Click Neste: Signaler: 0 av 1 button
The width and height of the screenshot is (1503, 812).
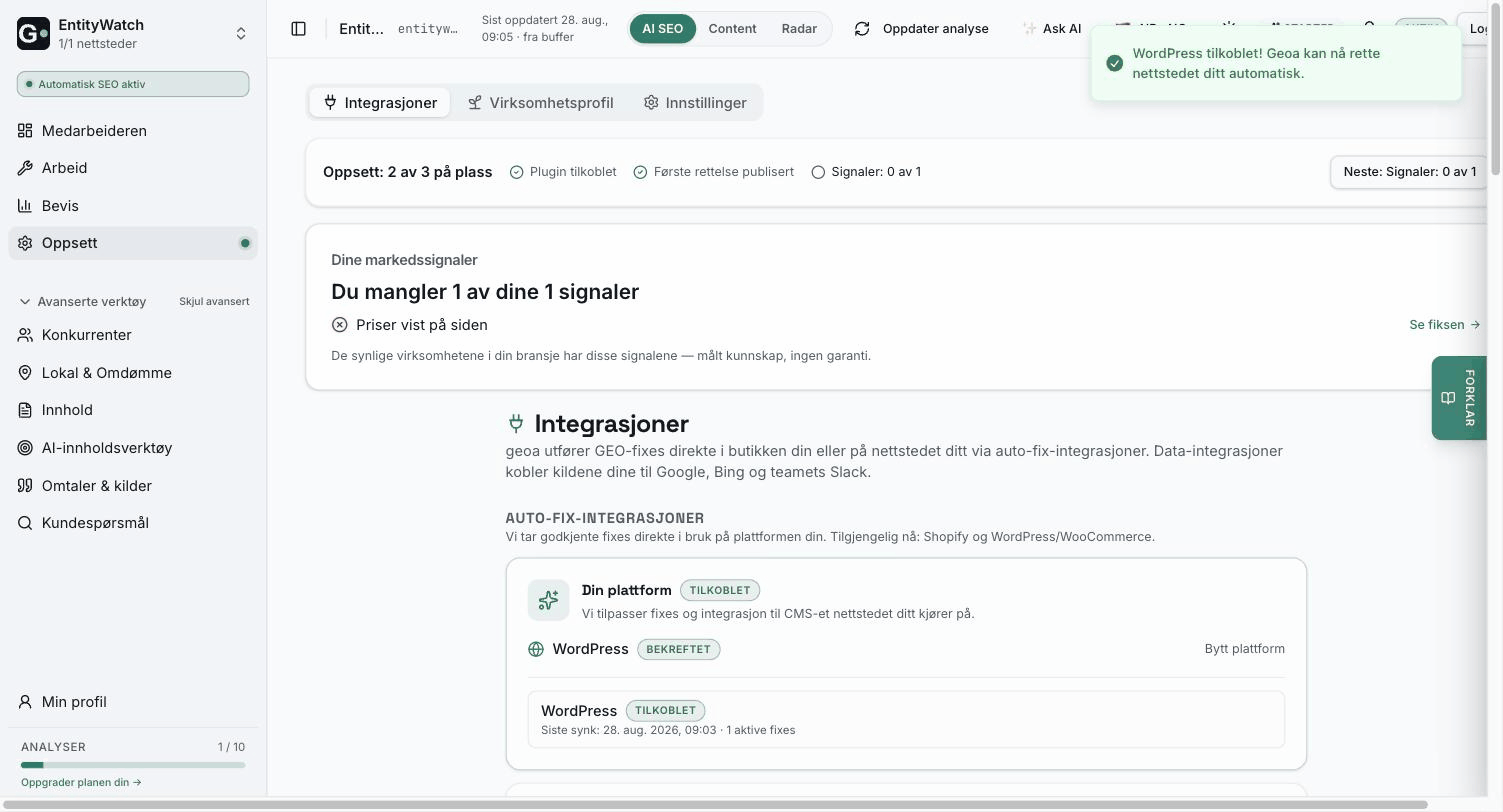pos(1409,172)
